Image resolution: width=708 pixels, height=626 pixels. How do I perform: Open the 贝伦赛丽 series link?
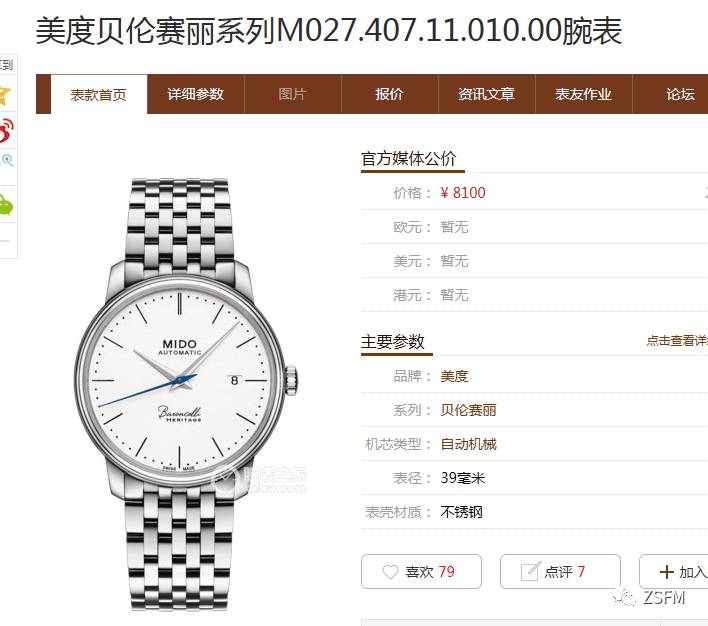coord(468,410)
